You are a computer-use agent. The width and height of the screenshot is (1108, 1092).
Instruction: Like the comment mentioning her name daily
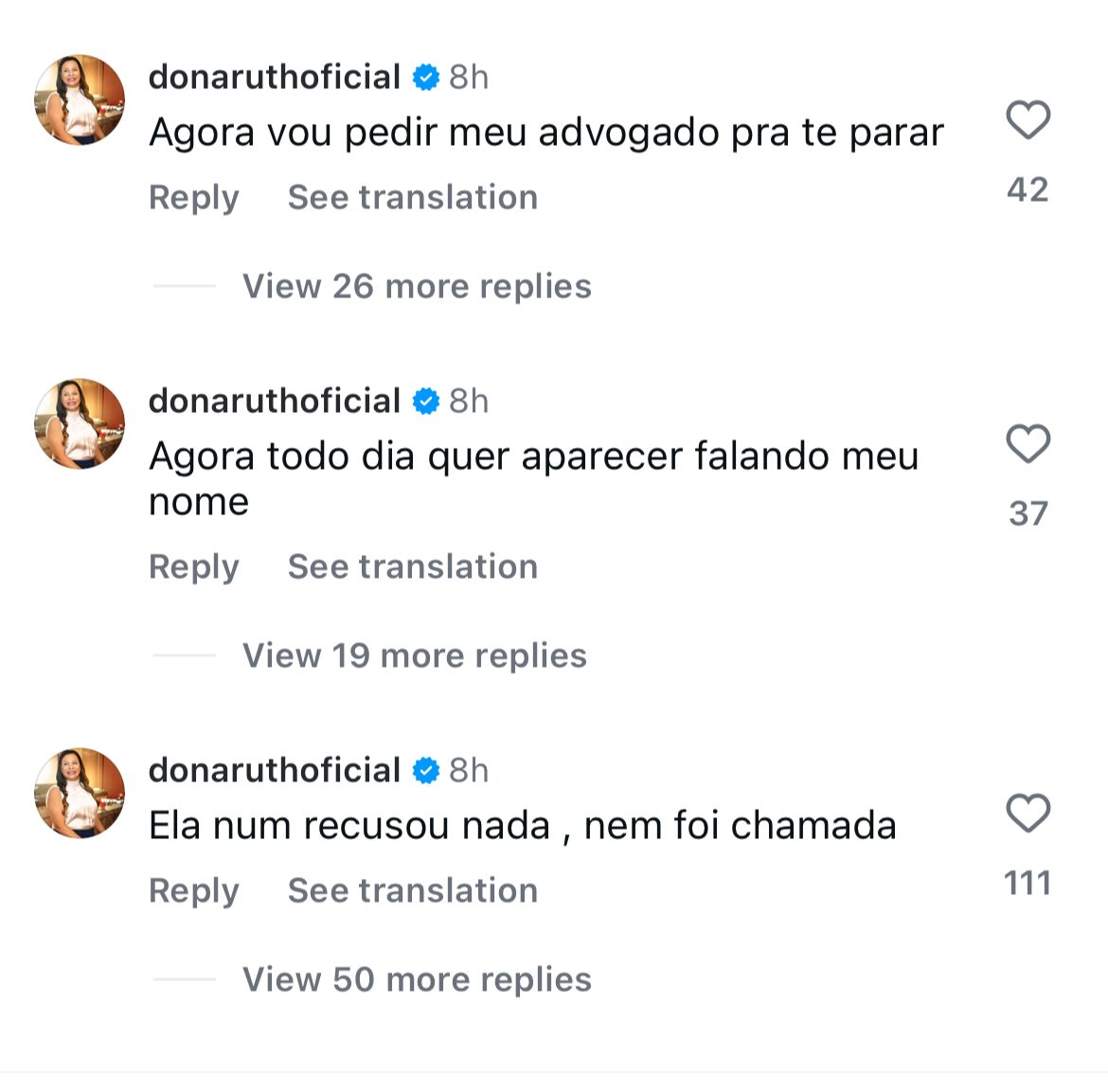[x=1028, y=442]
